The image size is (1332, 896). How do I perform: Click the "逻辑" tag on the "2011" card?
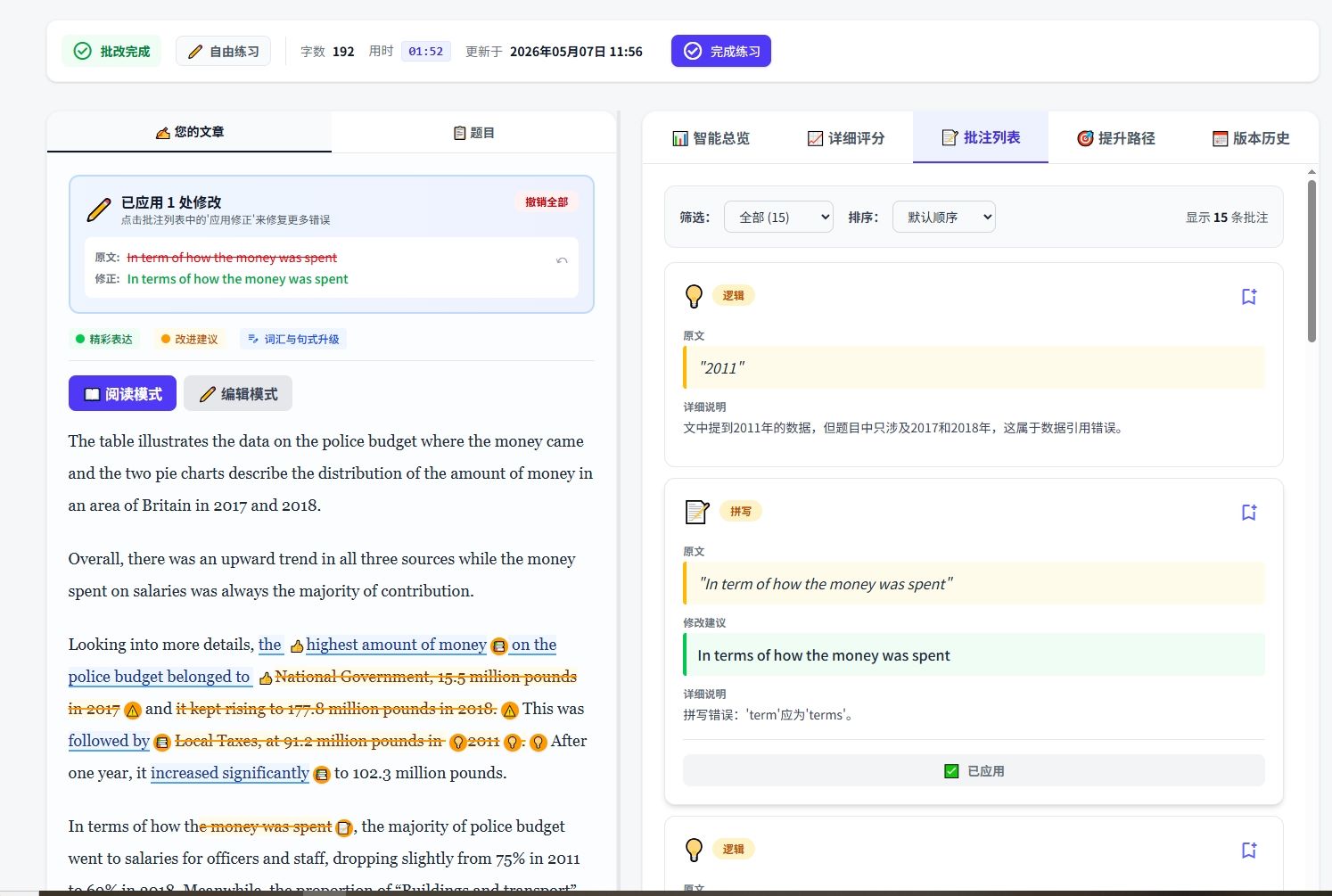click(x=734, y=295)
